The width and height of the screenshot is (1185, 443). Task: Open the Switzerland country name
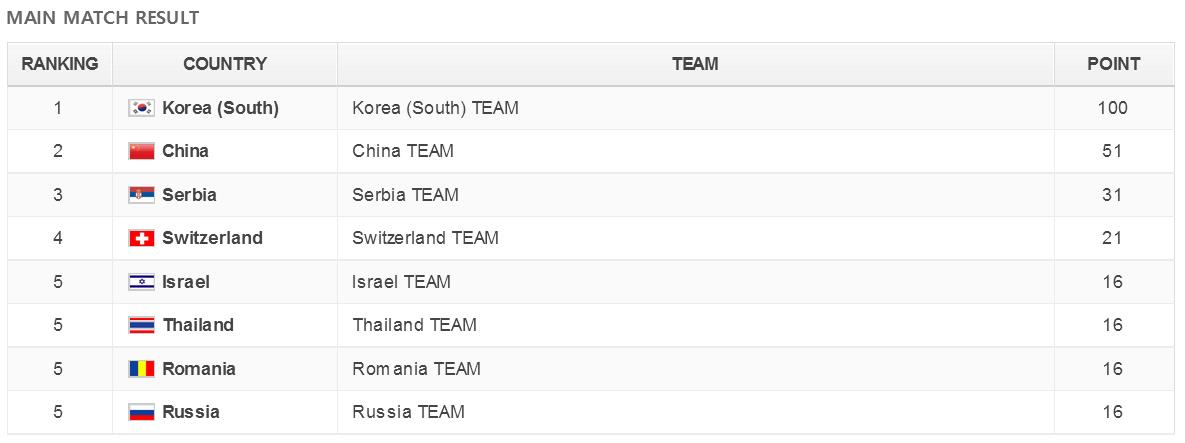(212, 238)
